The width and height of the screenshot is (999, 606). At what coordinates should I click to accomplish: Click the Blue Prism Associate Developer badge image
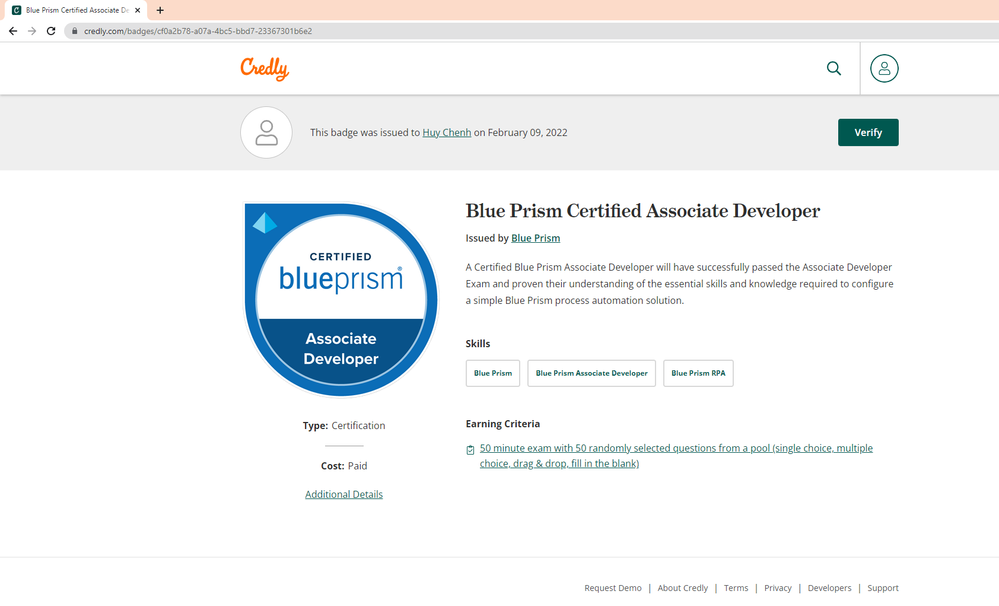[341, 299]
